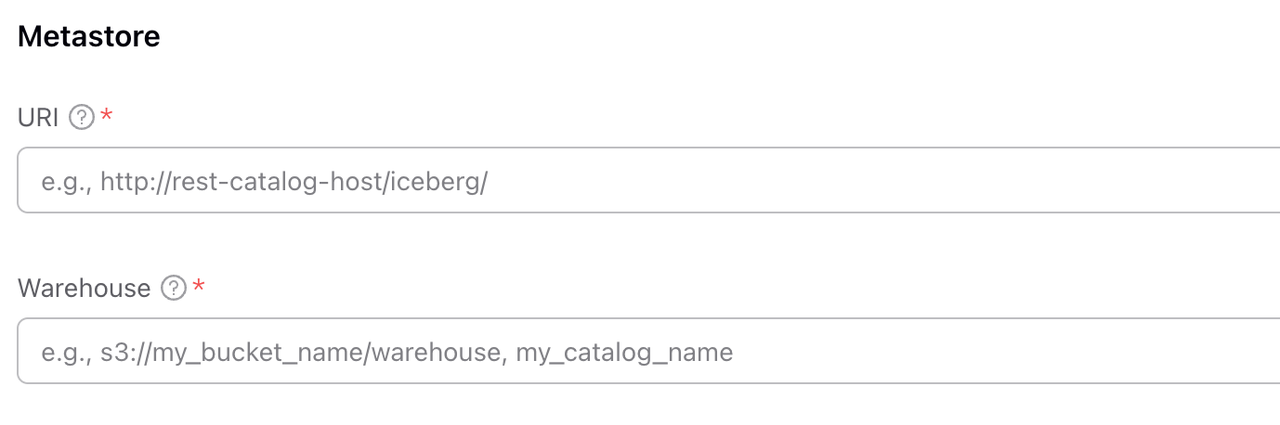Open the URI question mark tooltip
The height and width of the screenshot is (425, 1280).
(x=82, y=118)
